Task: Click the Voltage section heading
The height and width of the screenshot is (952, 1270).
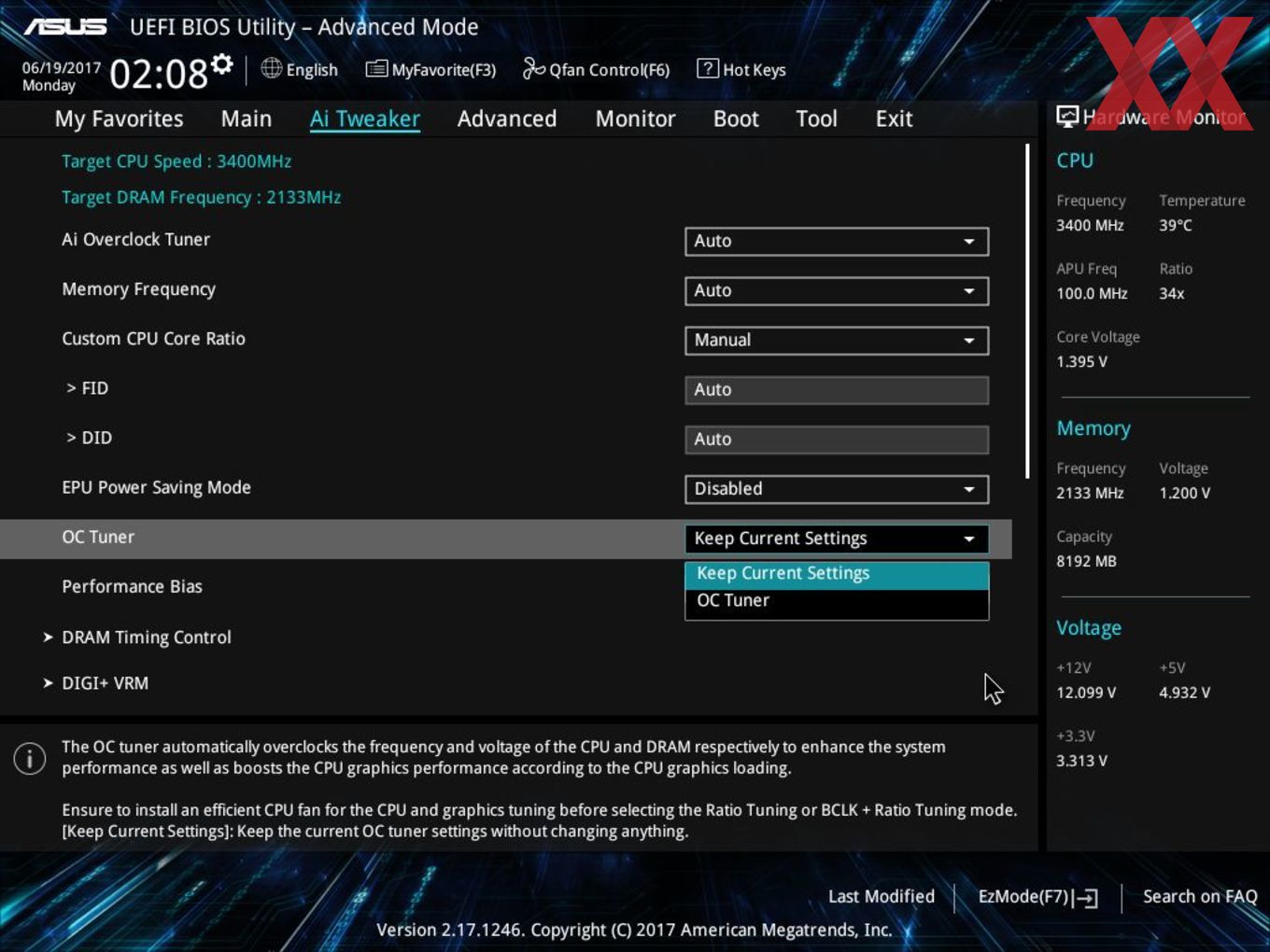Action: tap(1089, 628)
